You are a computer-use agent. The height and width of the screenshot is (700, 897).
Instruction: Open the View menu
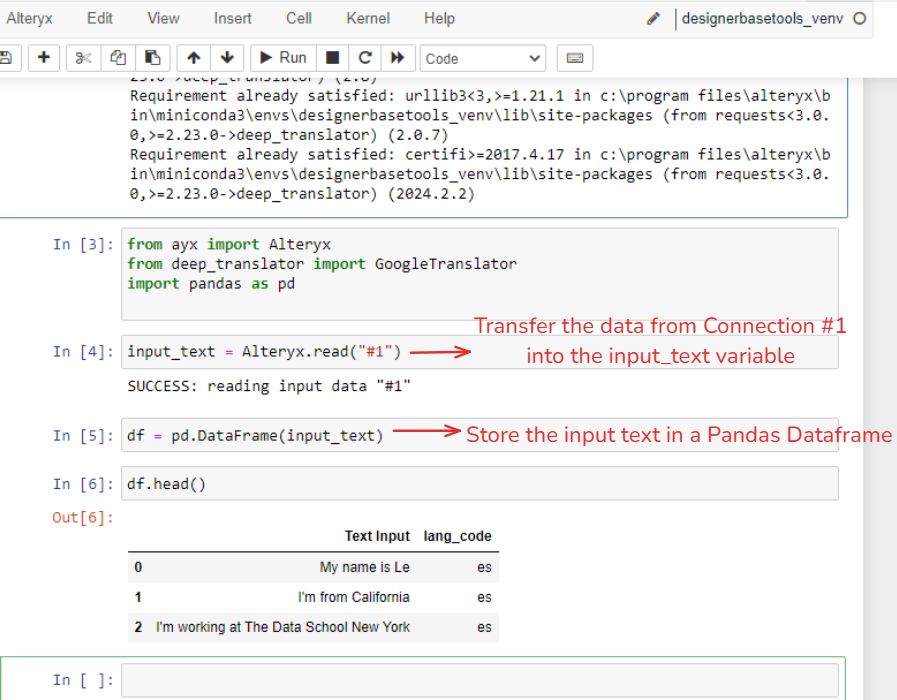point(163,19)
